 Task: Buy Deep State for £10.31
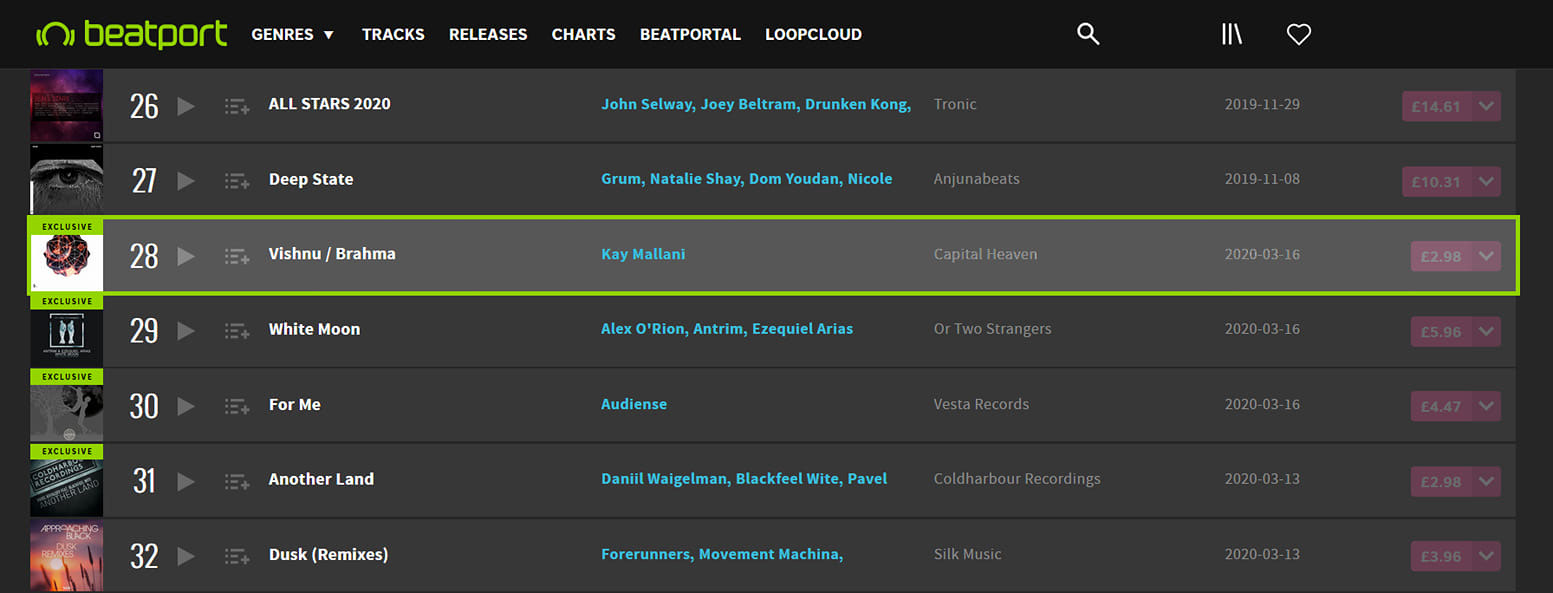tap(1436, 181)
